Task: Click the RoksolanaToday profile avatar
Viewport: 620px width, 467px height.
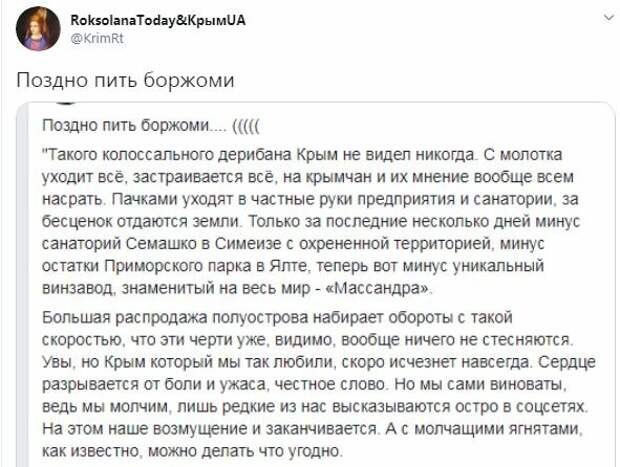Action: tap(37, 29)
